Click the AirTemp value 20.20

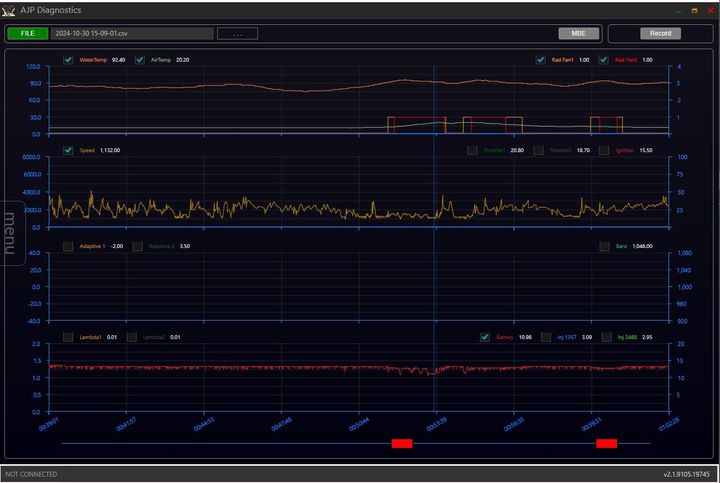[x=182, y=60]
